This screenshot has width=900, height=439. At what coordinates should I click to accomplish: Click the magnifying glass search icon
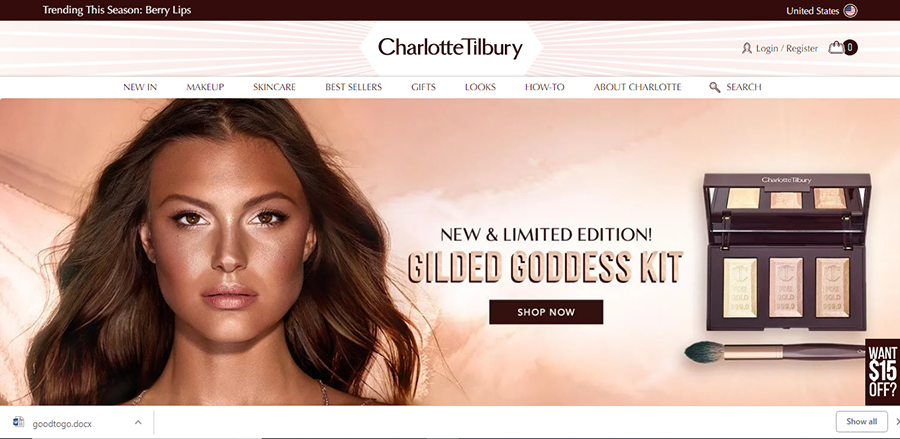(715, 87)
